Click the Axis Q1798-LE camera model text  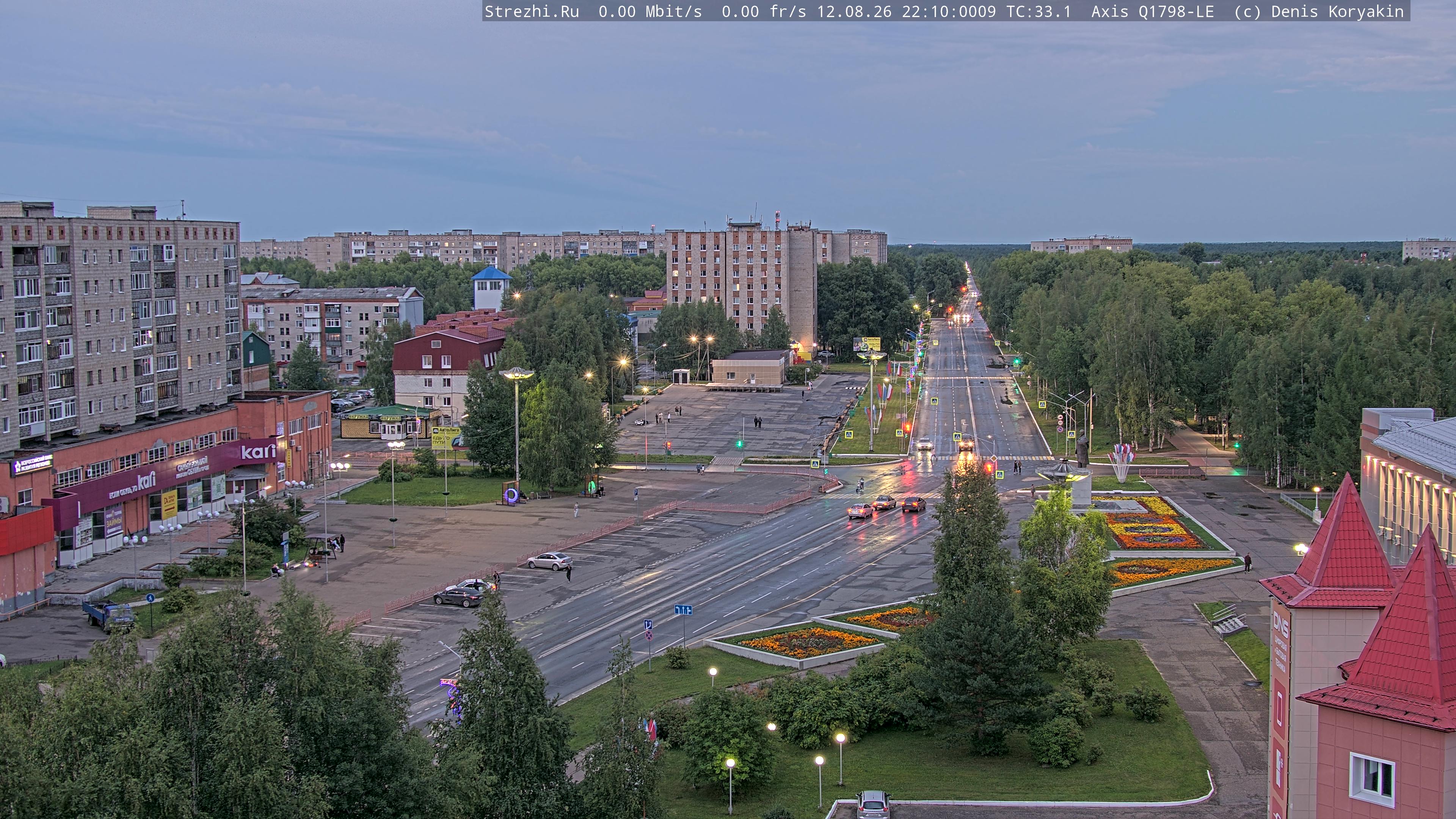(x=1153, y=12)
